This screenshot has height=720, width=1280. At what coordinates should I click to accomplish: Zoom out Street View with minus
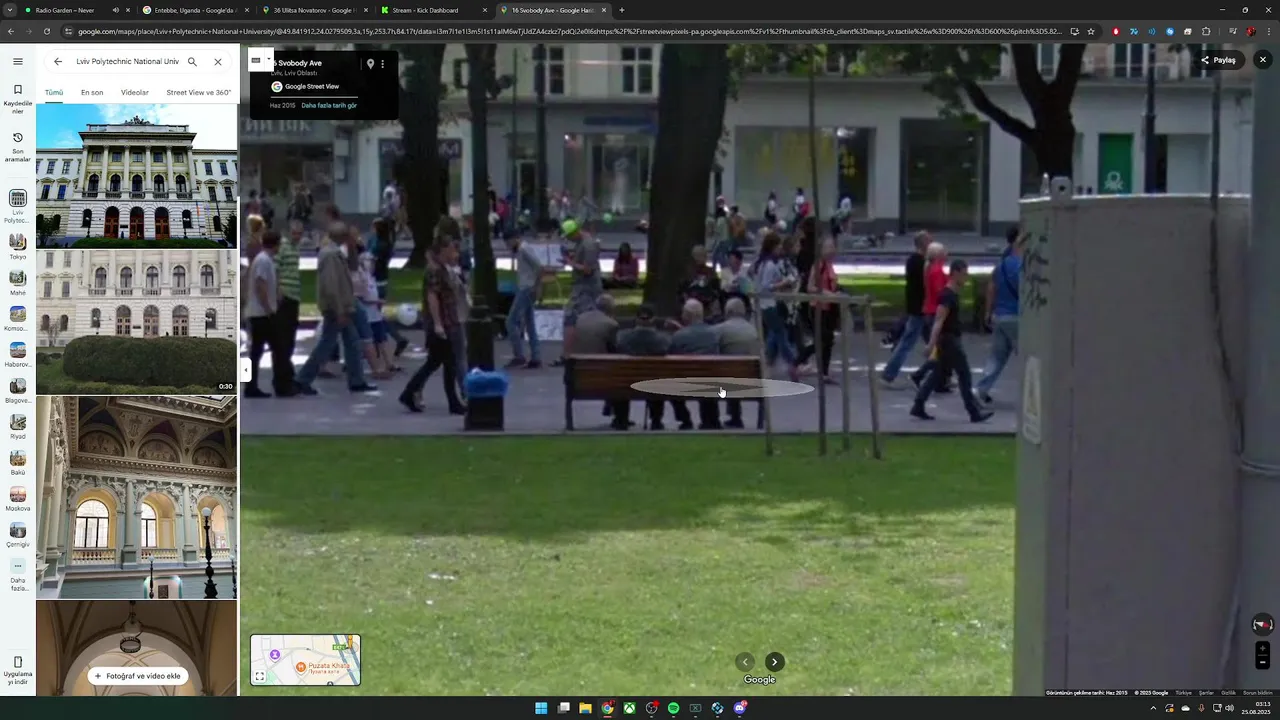click(x=1263, y=662)
